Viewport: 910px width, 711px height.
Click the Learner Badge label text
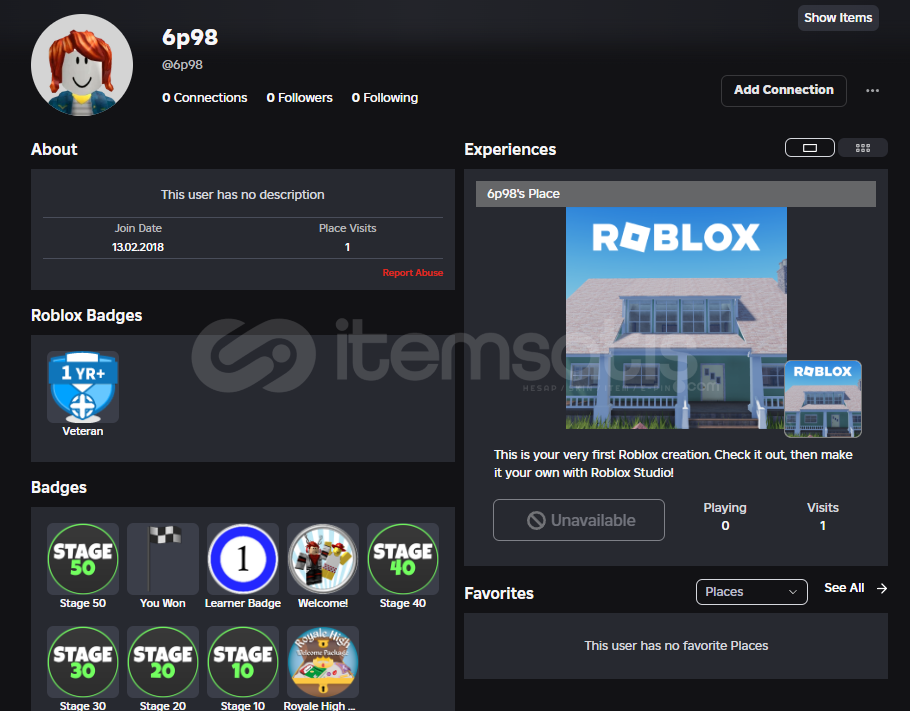pos(243,603)
